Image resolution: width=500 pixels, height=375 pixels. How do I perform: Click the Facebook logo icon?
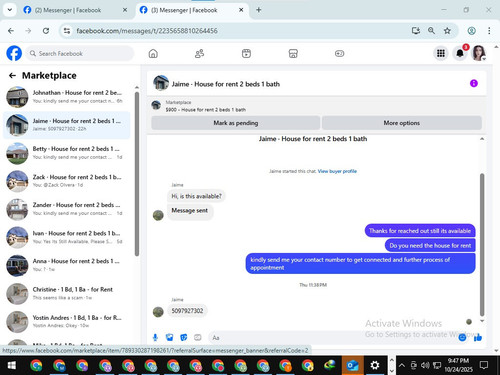coord(14,53)
